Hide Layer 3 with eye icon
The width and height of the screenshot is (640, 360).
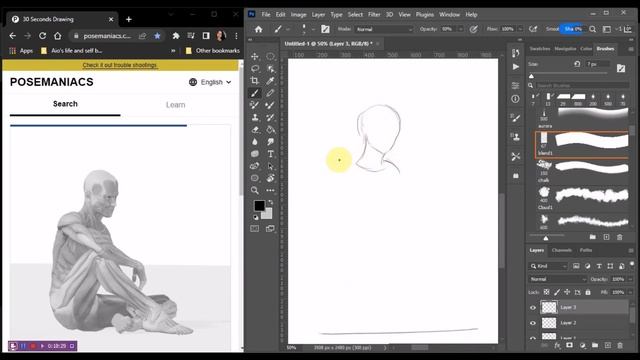click(533, 307)
